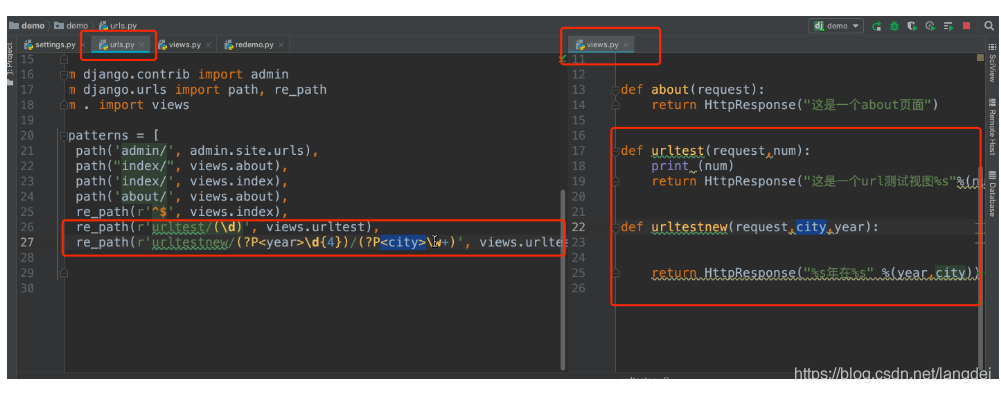Click the SciView grid icon in right sidebar
Screen dimensions: 1001x393
click(x=992, y=47)
